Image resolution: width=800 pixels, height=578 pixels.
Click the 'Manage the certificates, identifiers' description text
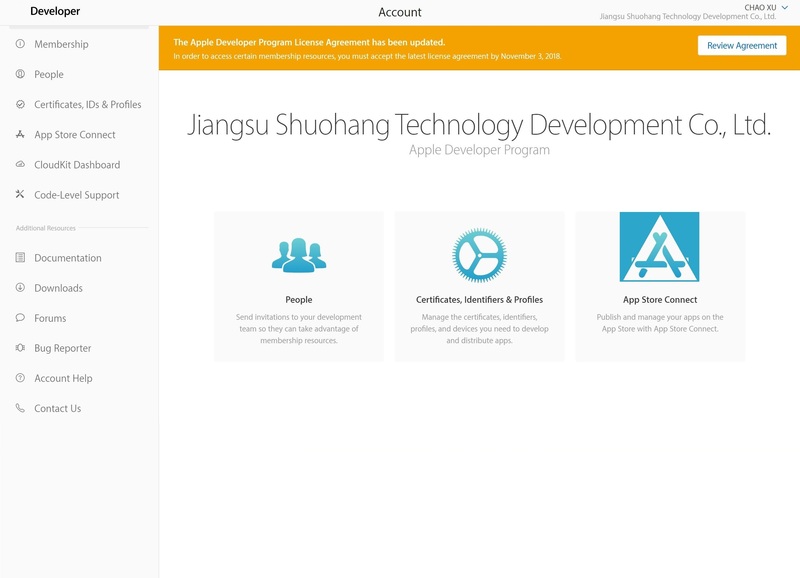479,329
